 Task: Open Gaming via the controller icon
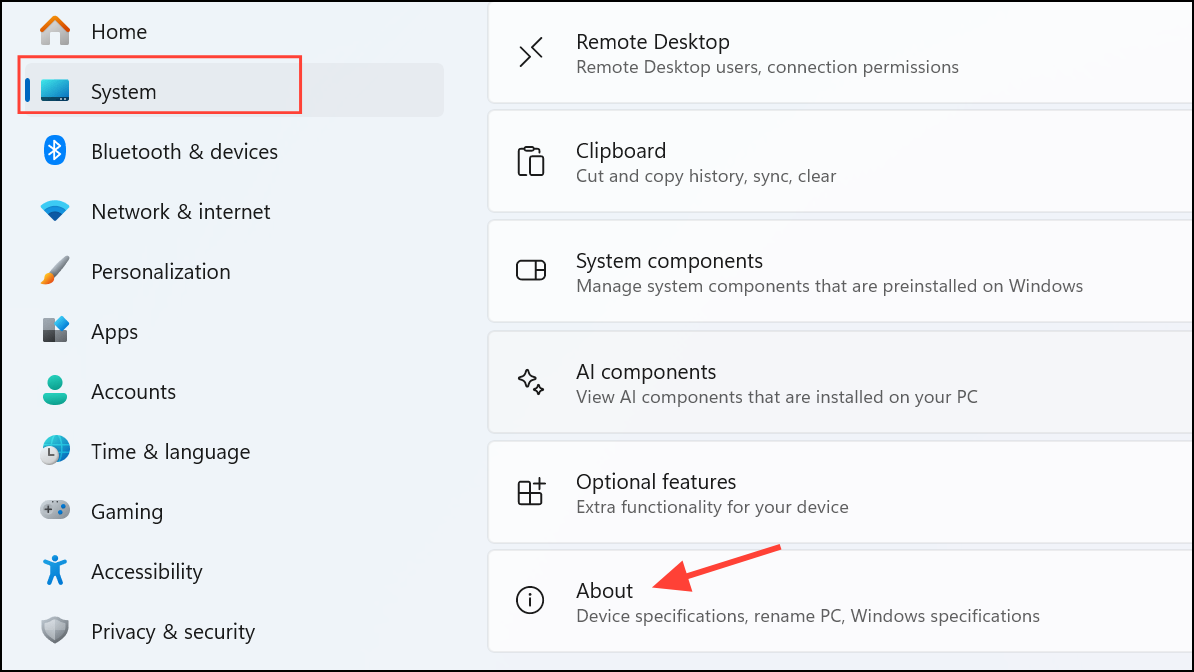54,511
